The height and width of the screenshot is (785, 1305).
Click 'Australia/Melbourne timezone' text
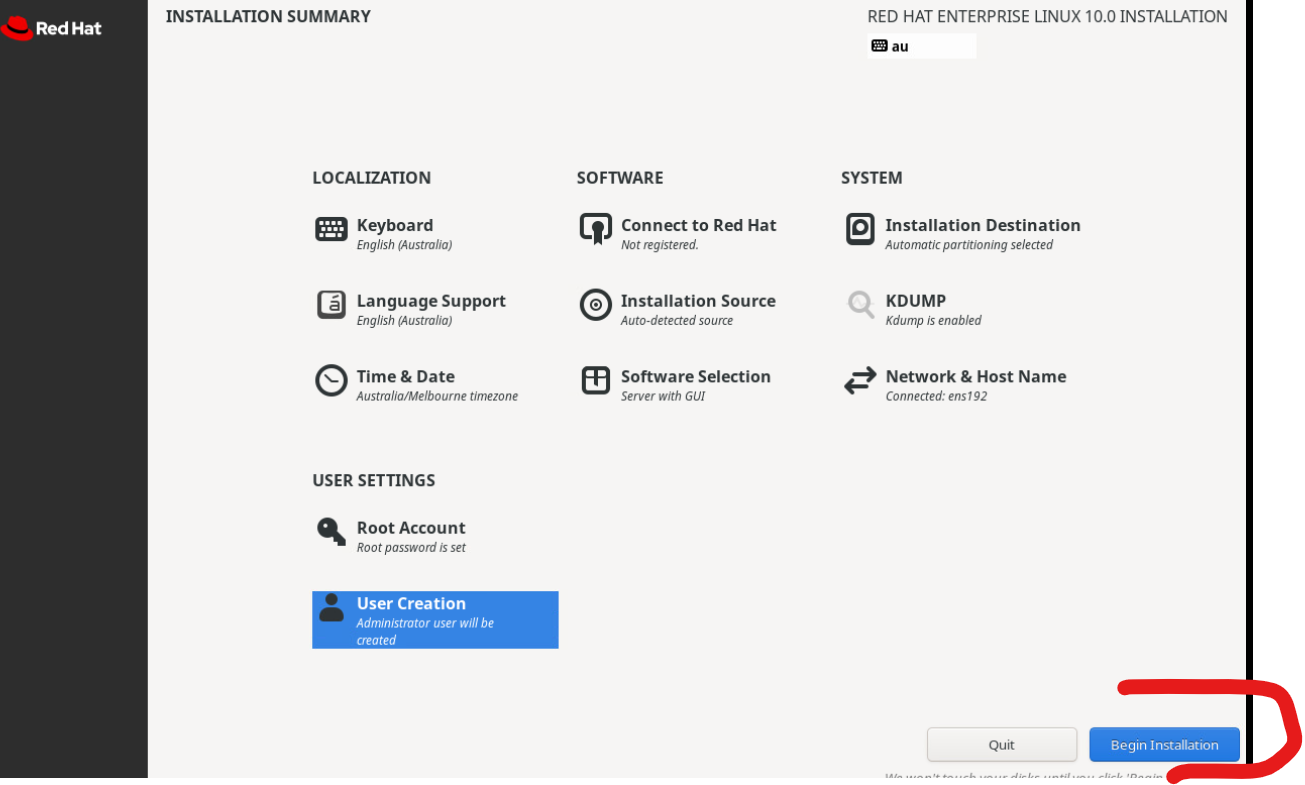coord(437,396)
